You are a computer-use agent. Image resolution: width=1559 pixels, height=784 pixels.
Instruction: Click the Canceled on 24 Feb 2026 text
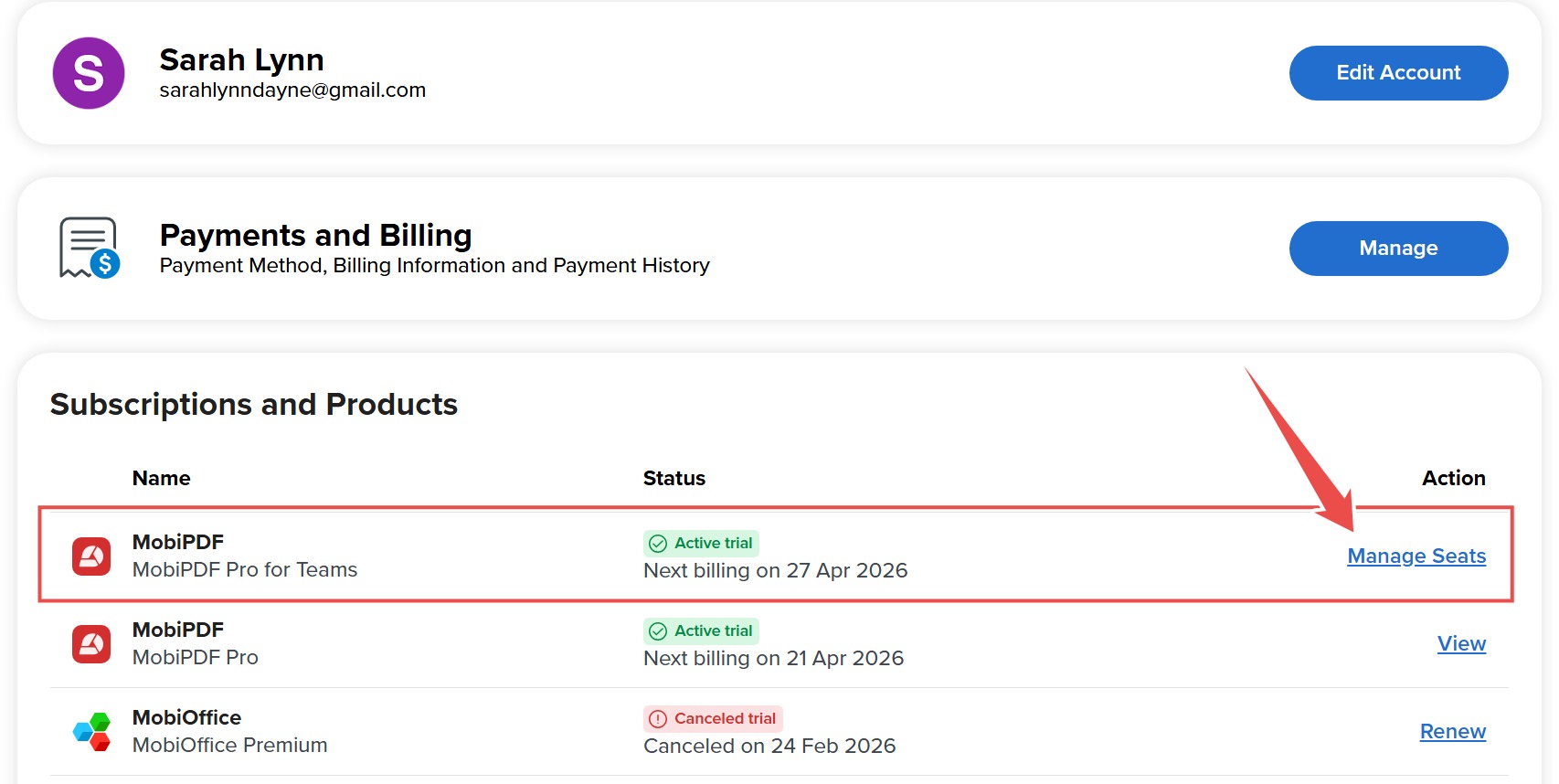point(769,746)
